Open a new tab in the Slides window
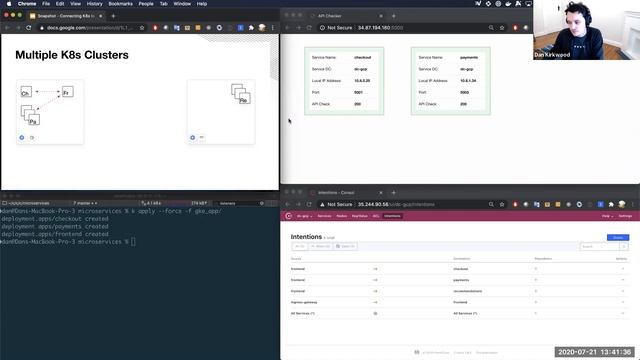640x360 pixels. coord(113,16)
